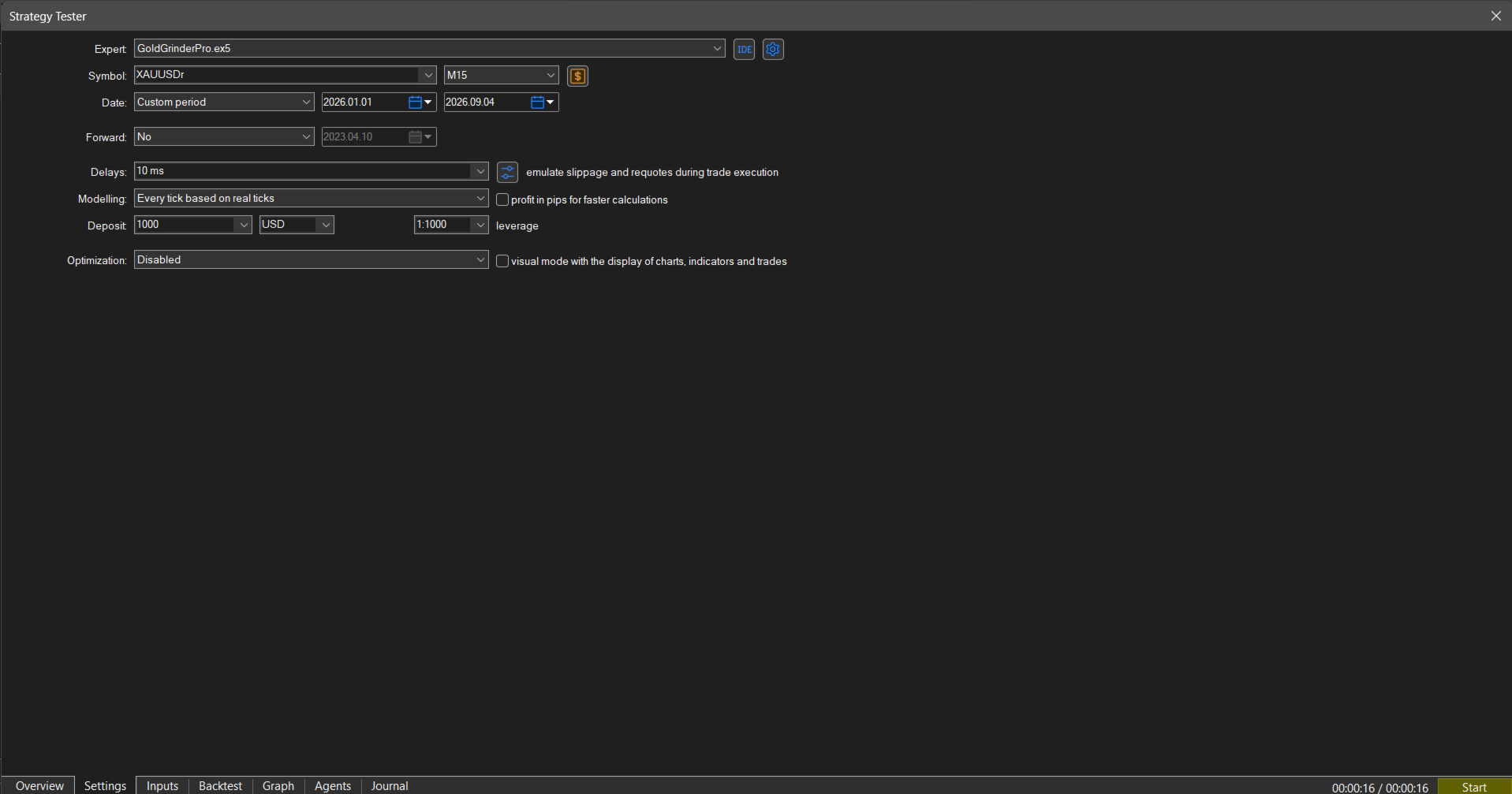This screenshot has height=794, width=1512.
Task: Switch to the Inputs tab
Action: [x=162, y=785]
